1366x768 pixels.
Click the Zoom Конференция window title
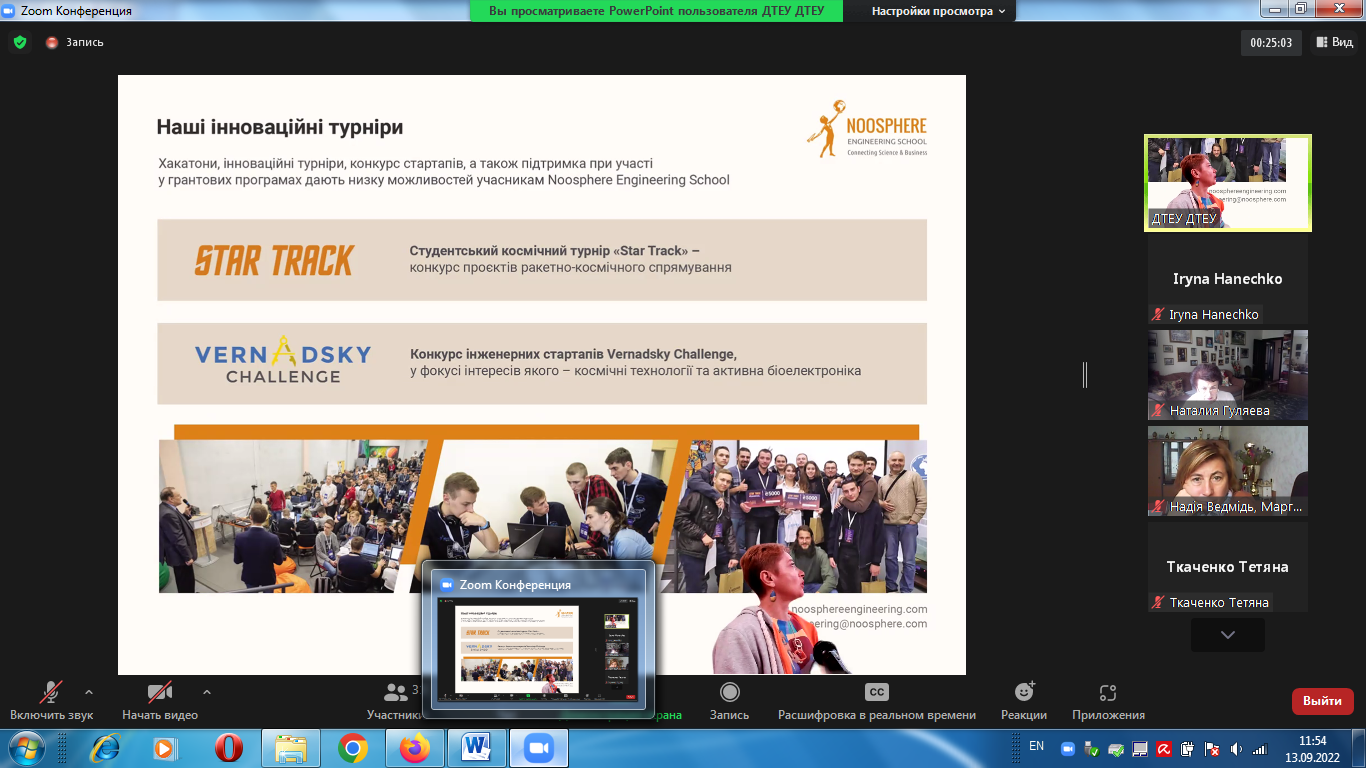pos(74,11)
